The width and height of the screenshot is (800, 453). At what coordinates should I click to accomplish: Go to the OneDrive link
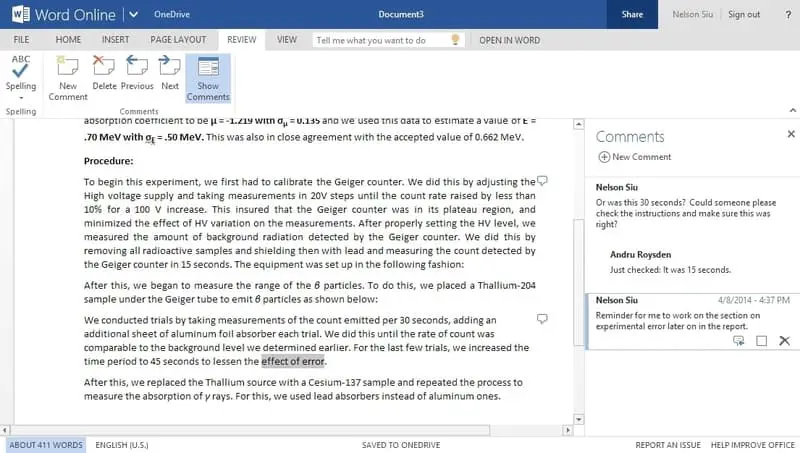point(172,14)
